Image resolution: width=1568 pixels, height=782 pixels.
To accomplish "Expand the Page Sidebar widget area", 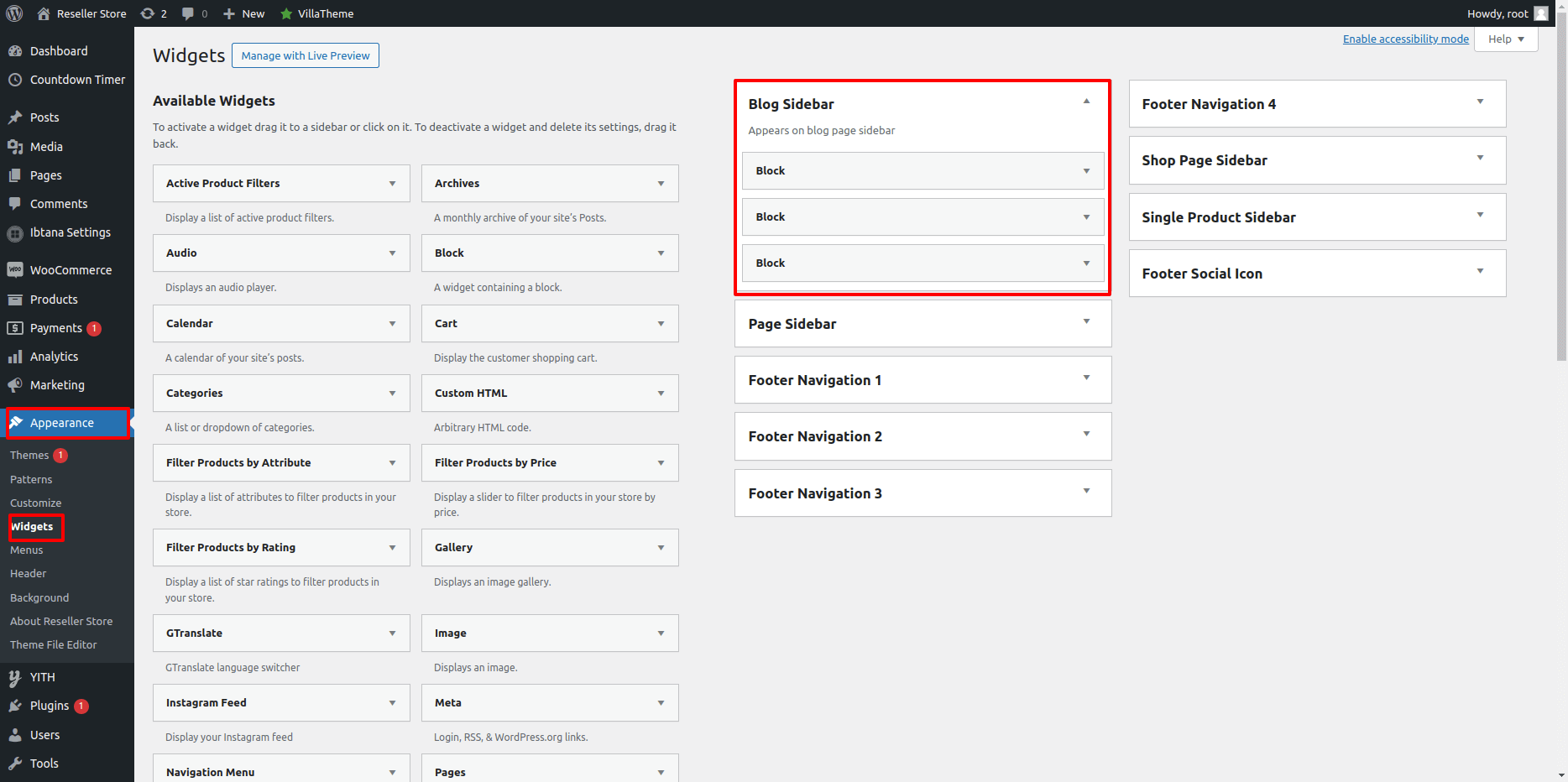I will 1086,322.
